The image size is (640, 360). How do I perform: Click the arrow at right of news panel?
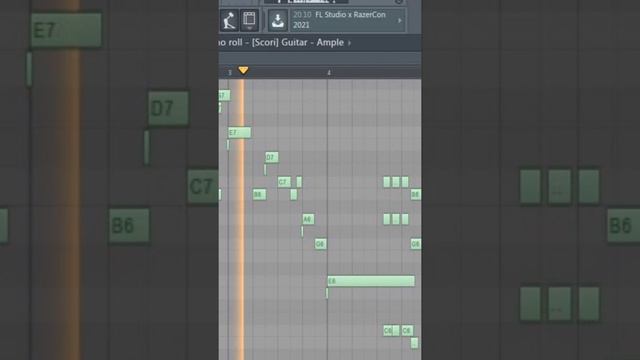[x=400, y=20]
